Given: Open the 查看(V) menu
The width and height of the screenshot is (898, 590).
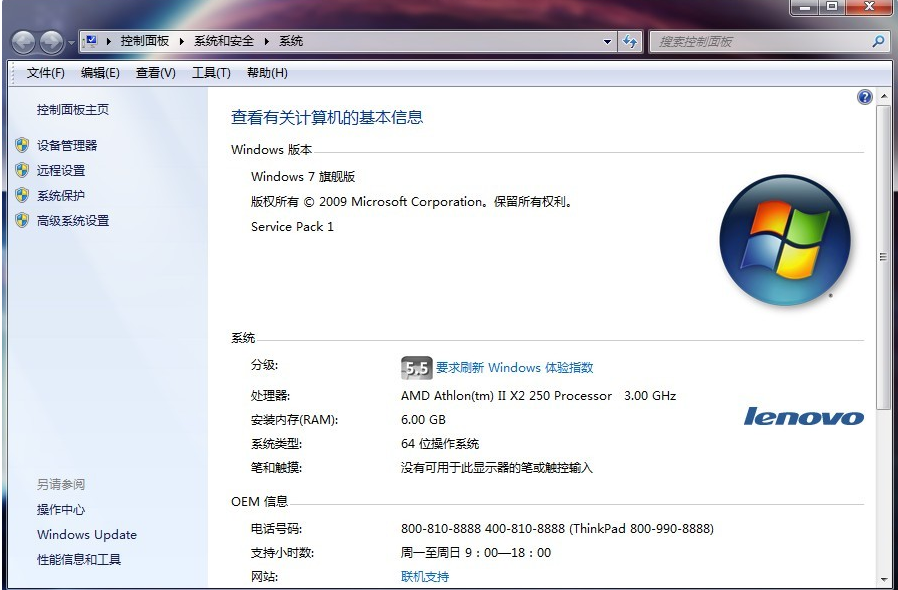Looking at the screenshot, I should pyautogui.click(x=155, y=72).
